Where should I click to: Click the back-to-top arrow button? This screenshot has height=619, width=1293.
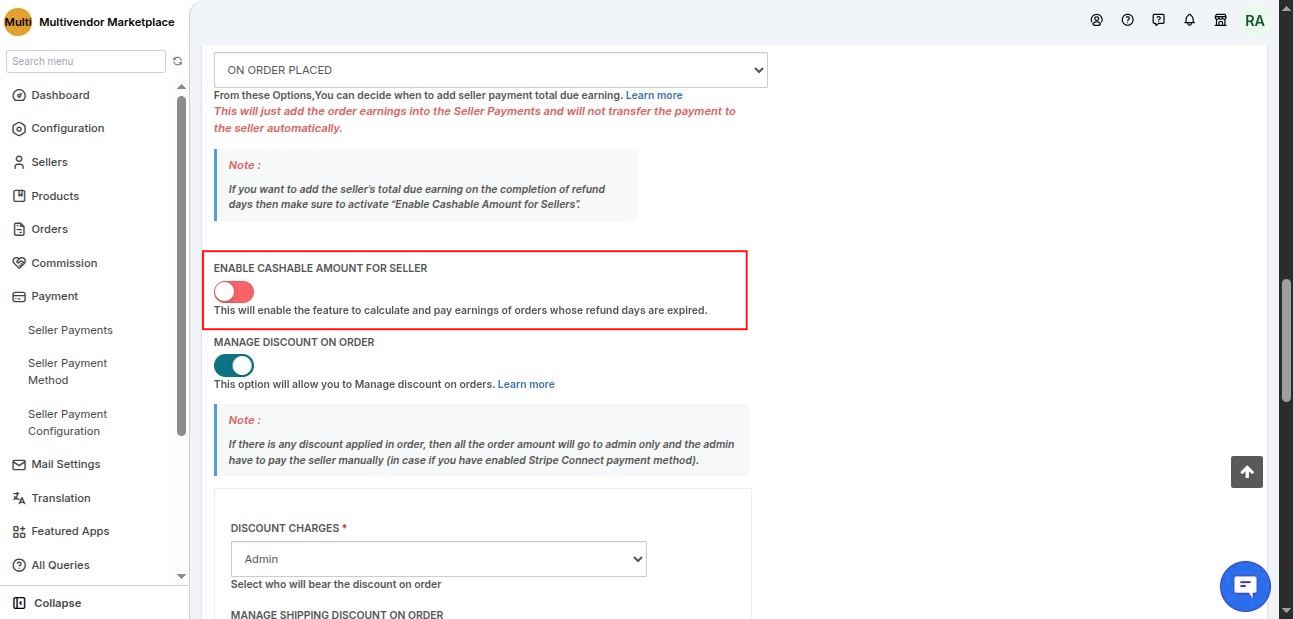point(1247,472)
